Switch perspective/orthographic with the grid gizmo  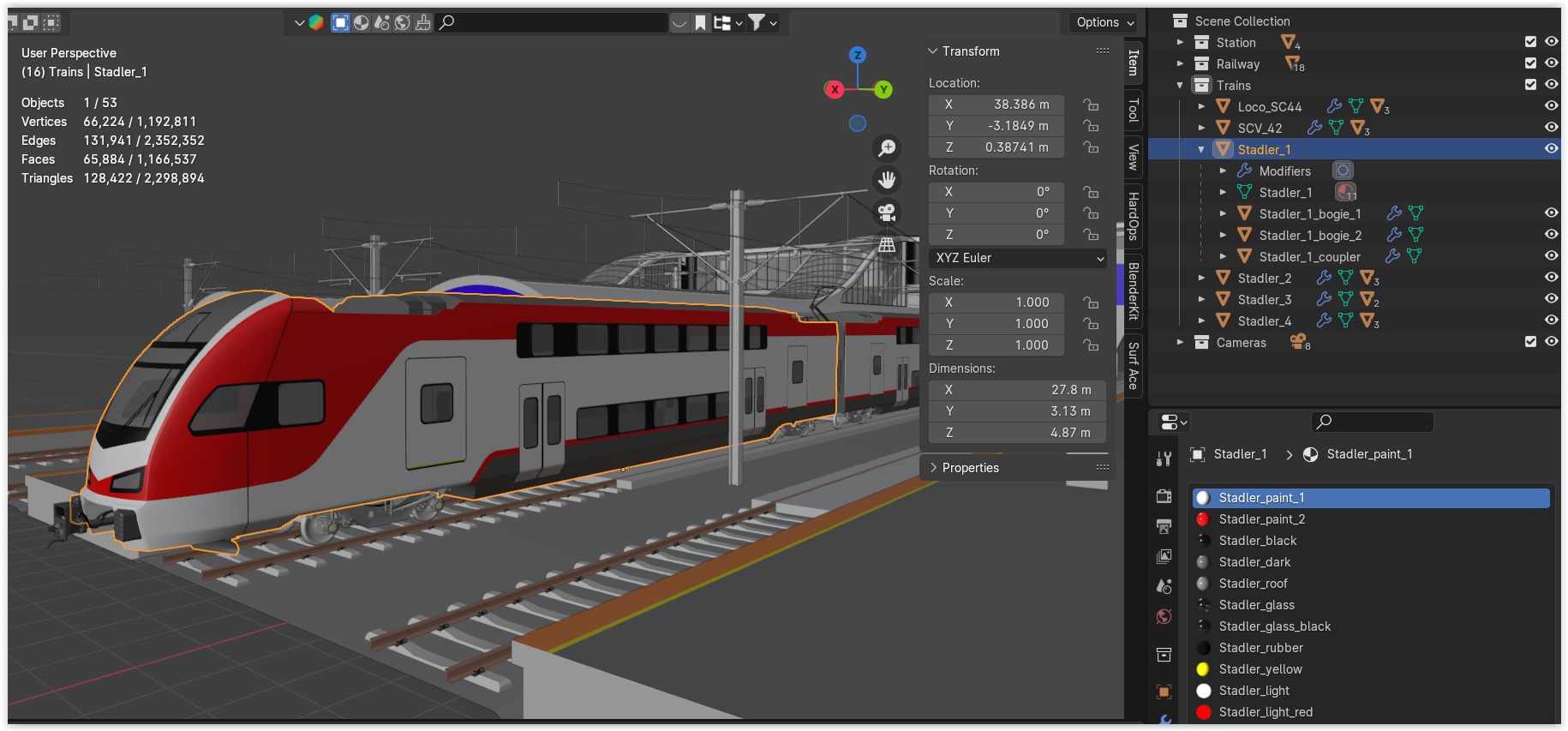887,244
